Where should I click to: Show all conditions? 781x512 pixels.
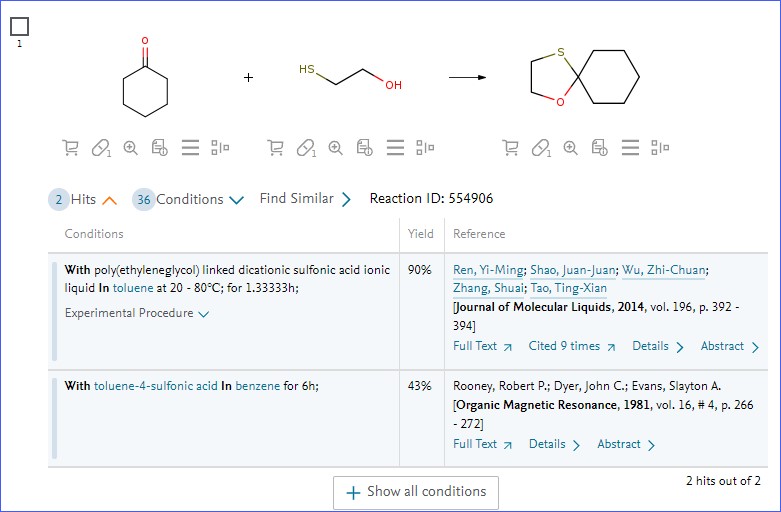pyautogui.click(x=415, y=492)
